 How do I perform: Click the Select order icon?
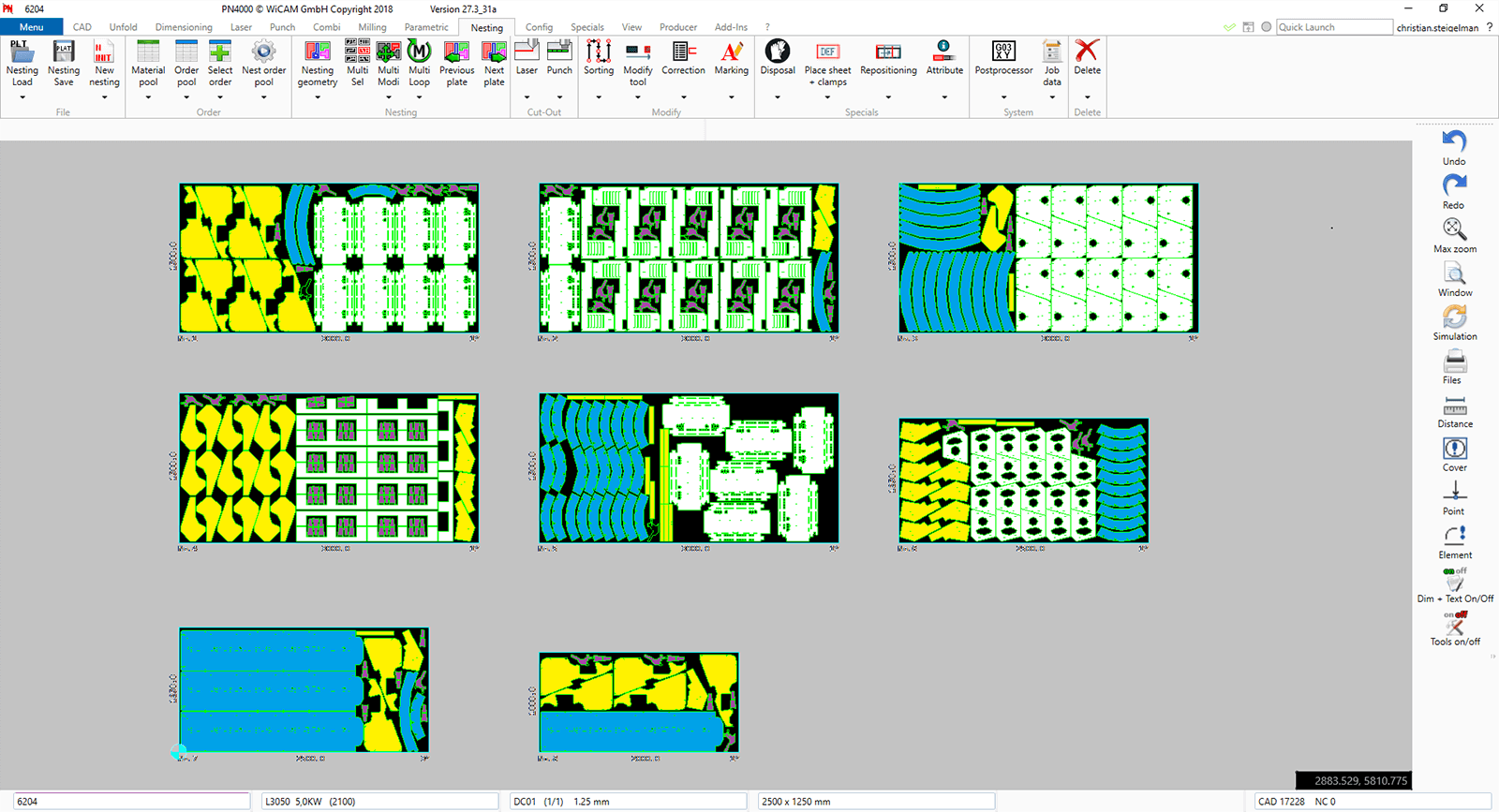220,52
